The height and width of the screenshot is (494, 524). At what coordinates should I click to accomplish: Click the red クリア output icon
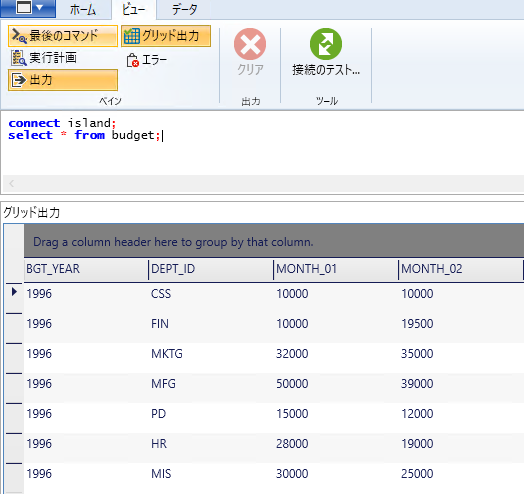click(x=250, y=44)
